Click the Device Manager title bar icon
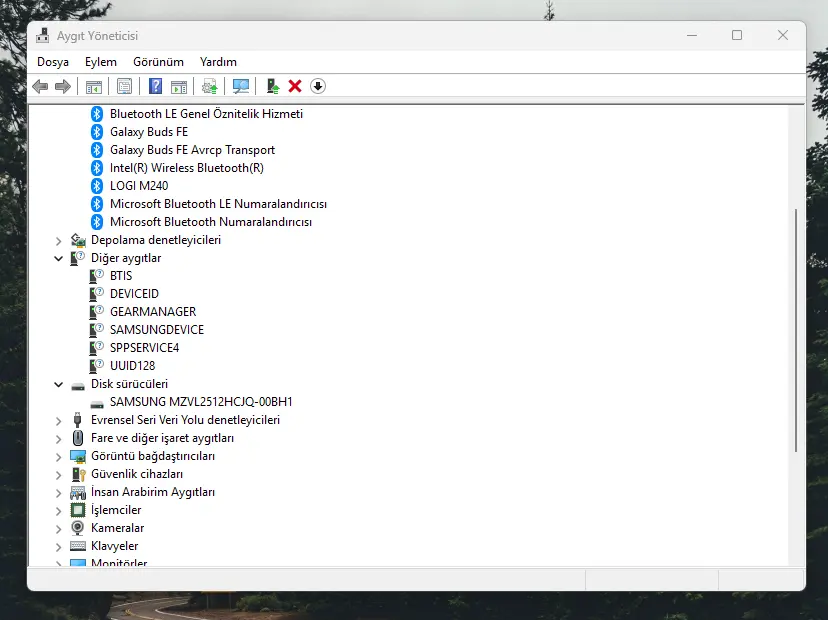The image size is (828, 620). pos(43,35)
